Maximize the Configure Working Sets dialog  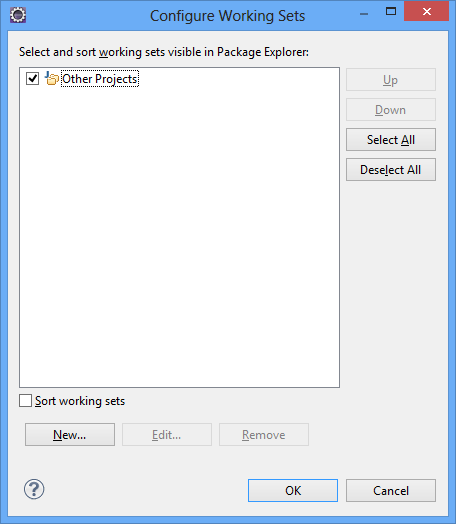[x=391, y=12]
